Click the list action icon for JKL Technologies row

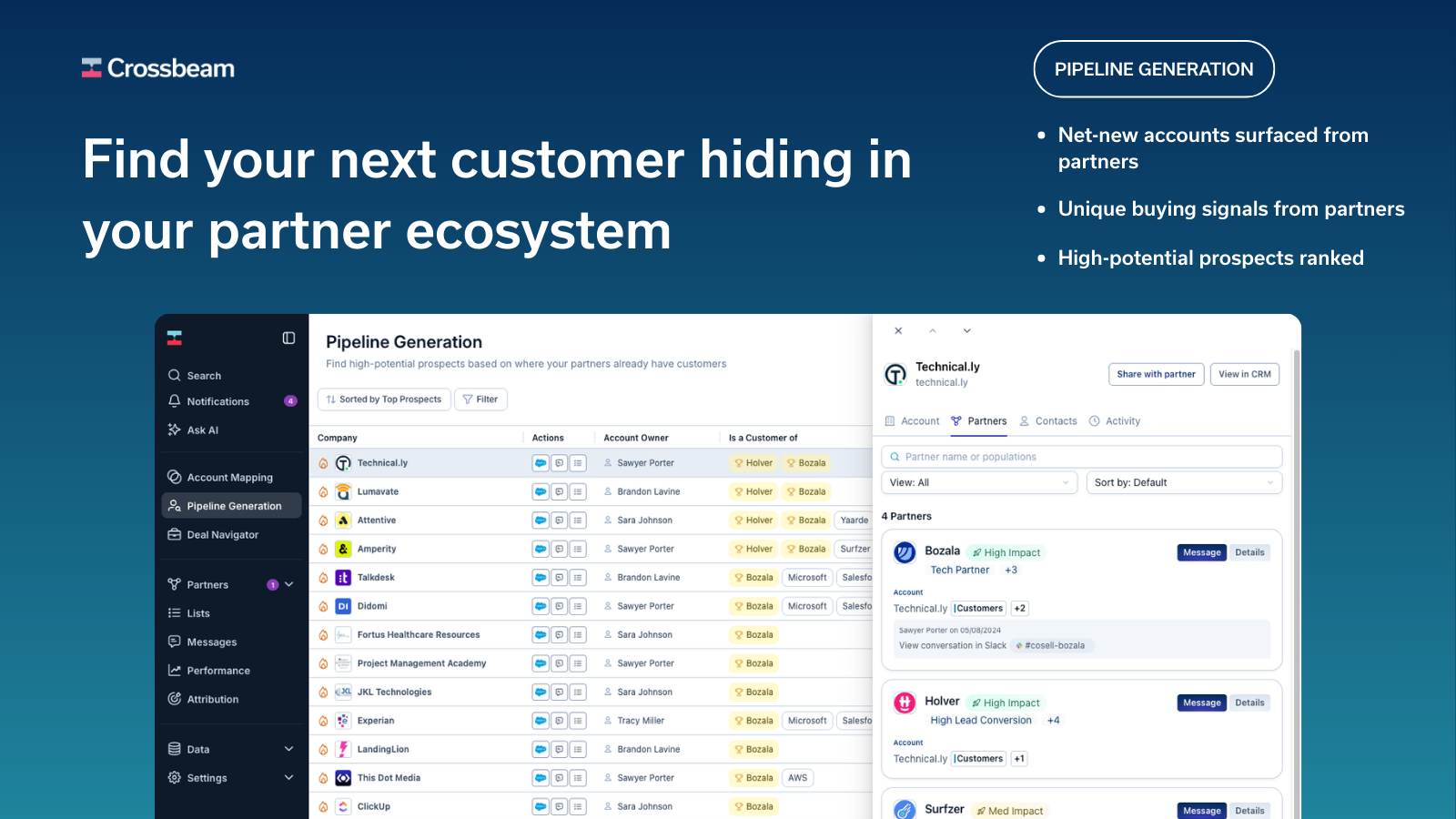578,693
